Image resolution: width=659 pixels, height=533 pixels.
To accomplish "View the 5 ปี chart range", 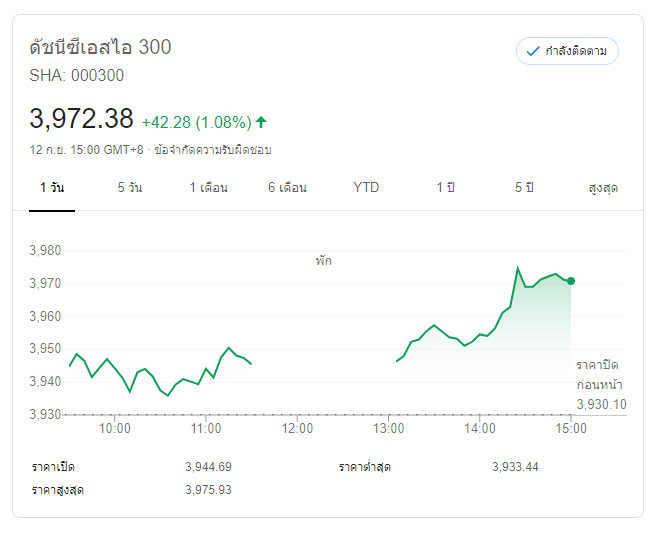I will tap(525, 188).
